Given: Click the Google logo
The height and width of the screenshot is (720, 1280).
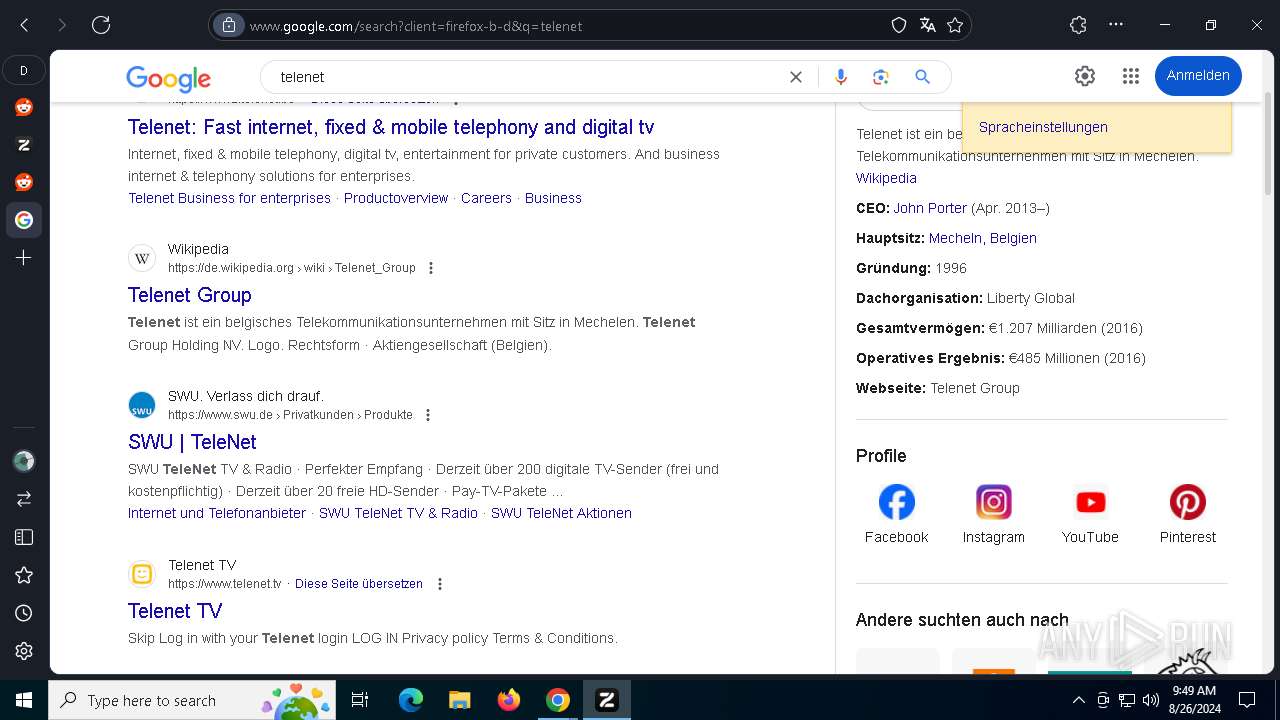Looking at the screenshot, I should pos(168,78).
